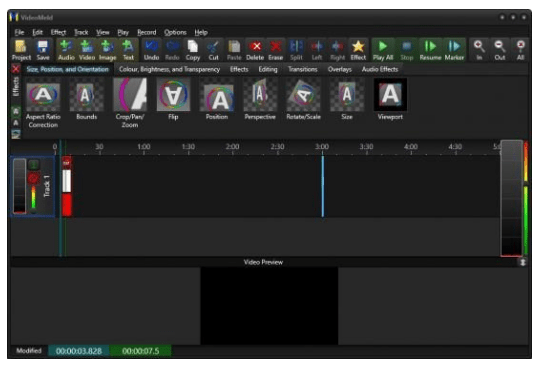
Task: Click the Left trim toolbar icon
Action: 317,50
